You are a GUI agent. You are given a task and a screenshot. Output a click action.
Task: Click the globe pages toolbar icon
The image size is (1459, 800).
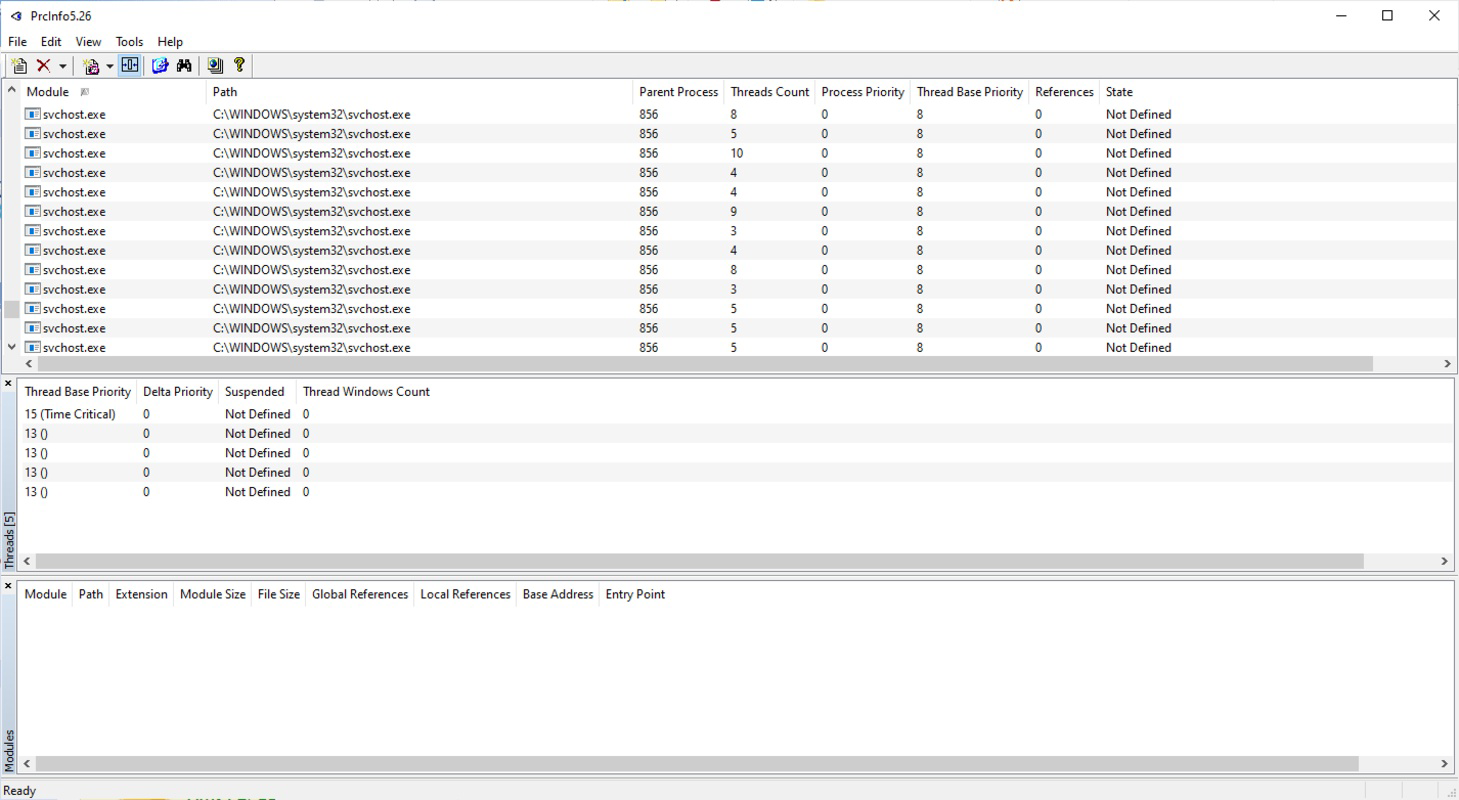click(x=215, y=66)
